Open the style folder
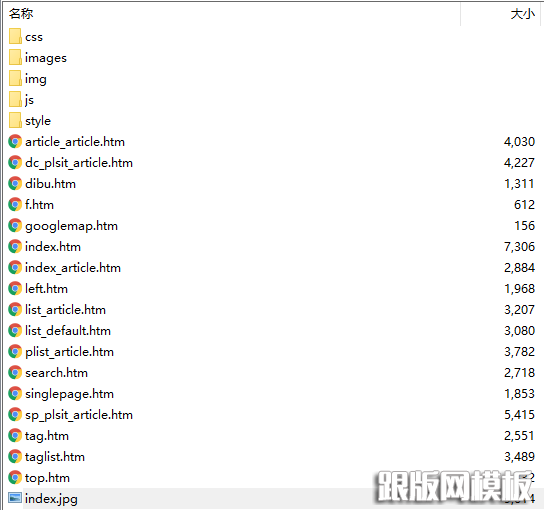Screen dimensions: 544x510 coord(38,121)
